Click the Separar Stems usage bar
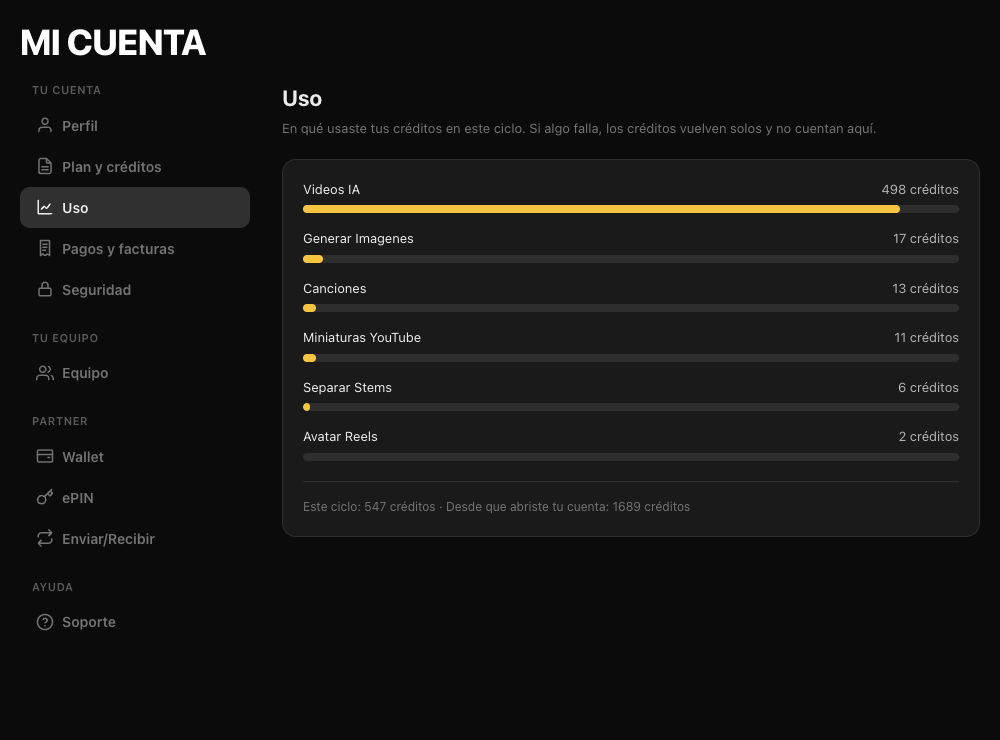Screen dimensions: 1000x740 coord(631,407)
